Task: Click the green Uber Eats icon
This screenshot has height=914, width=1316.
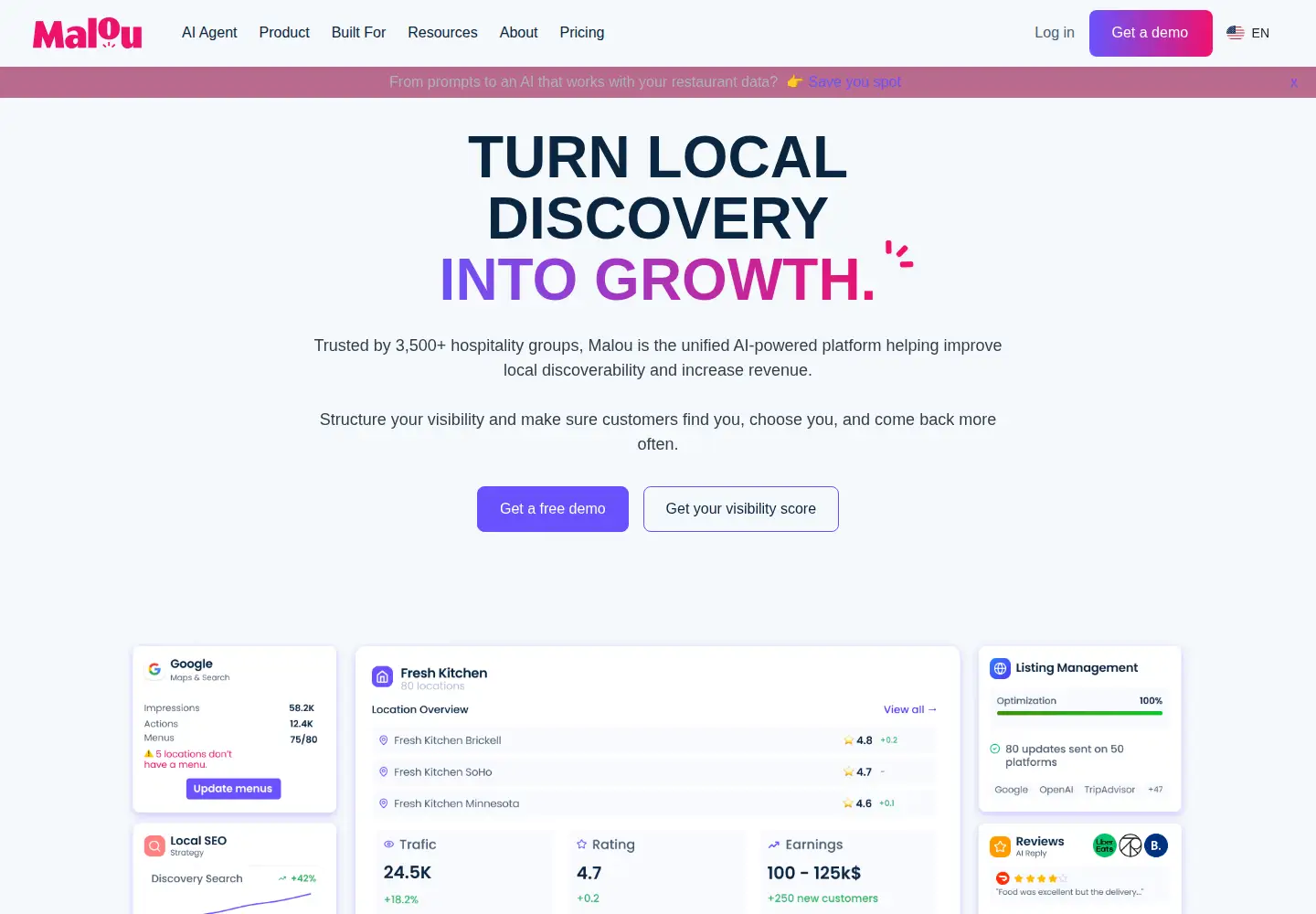Action: point(1105,845)
